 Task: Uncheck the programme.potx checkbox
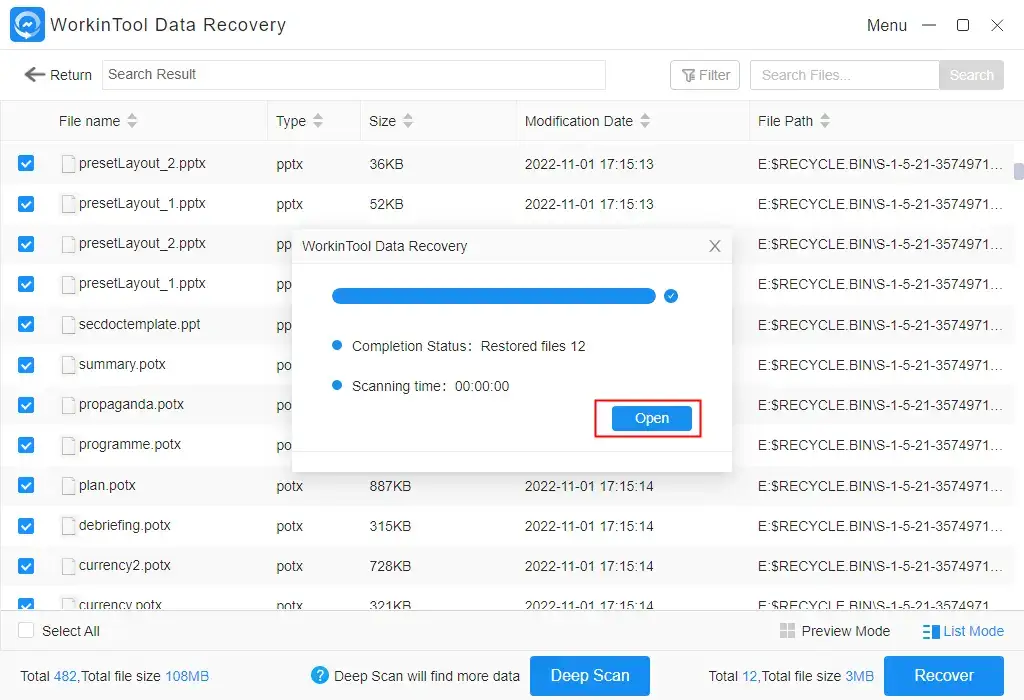point(26,445)
